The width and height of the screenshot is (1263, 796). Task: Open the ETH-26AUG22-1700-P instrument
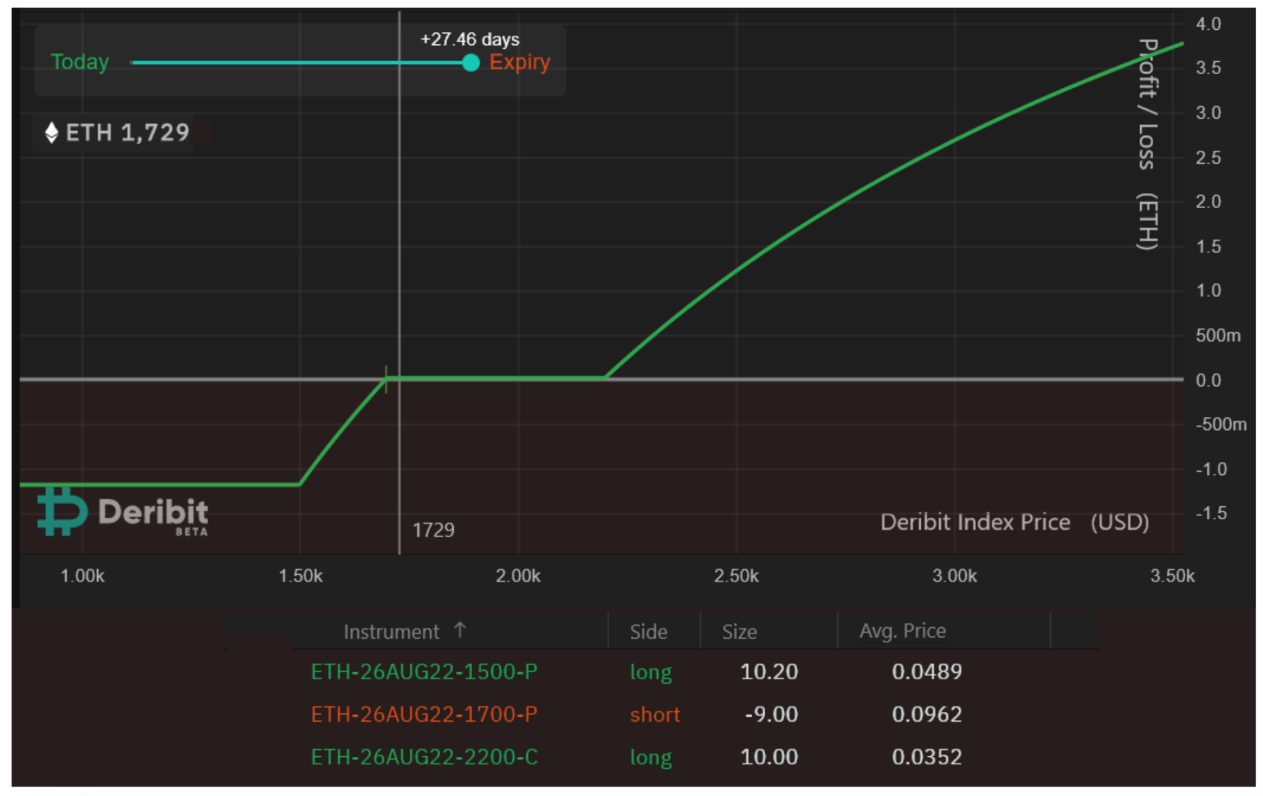pyautogui.click(x=424, y=715)
